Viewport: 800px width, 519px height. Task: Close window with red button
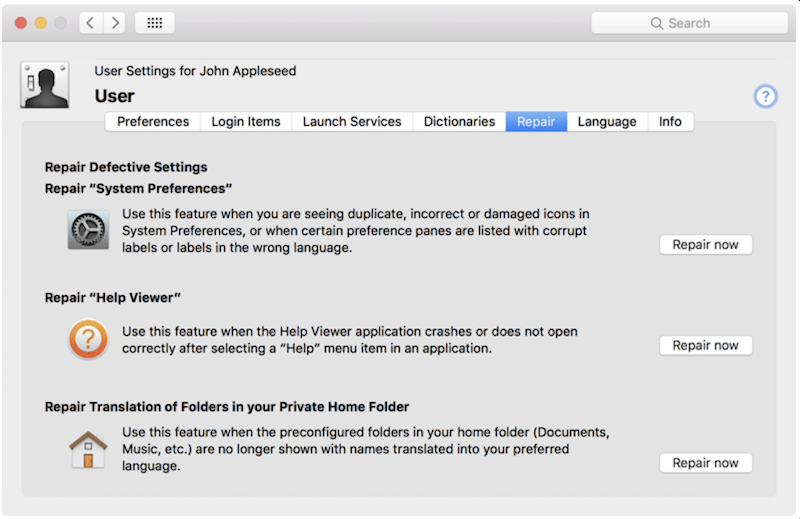pyautogui.click(x=21, y=23)
